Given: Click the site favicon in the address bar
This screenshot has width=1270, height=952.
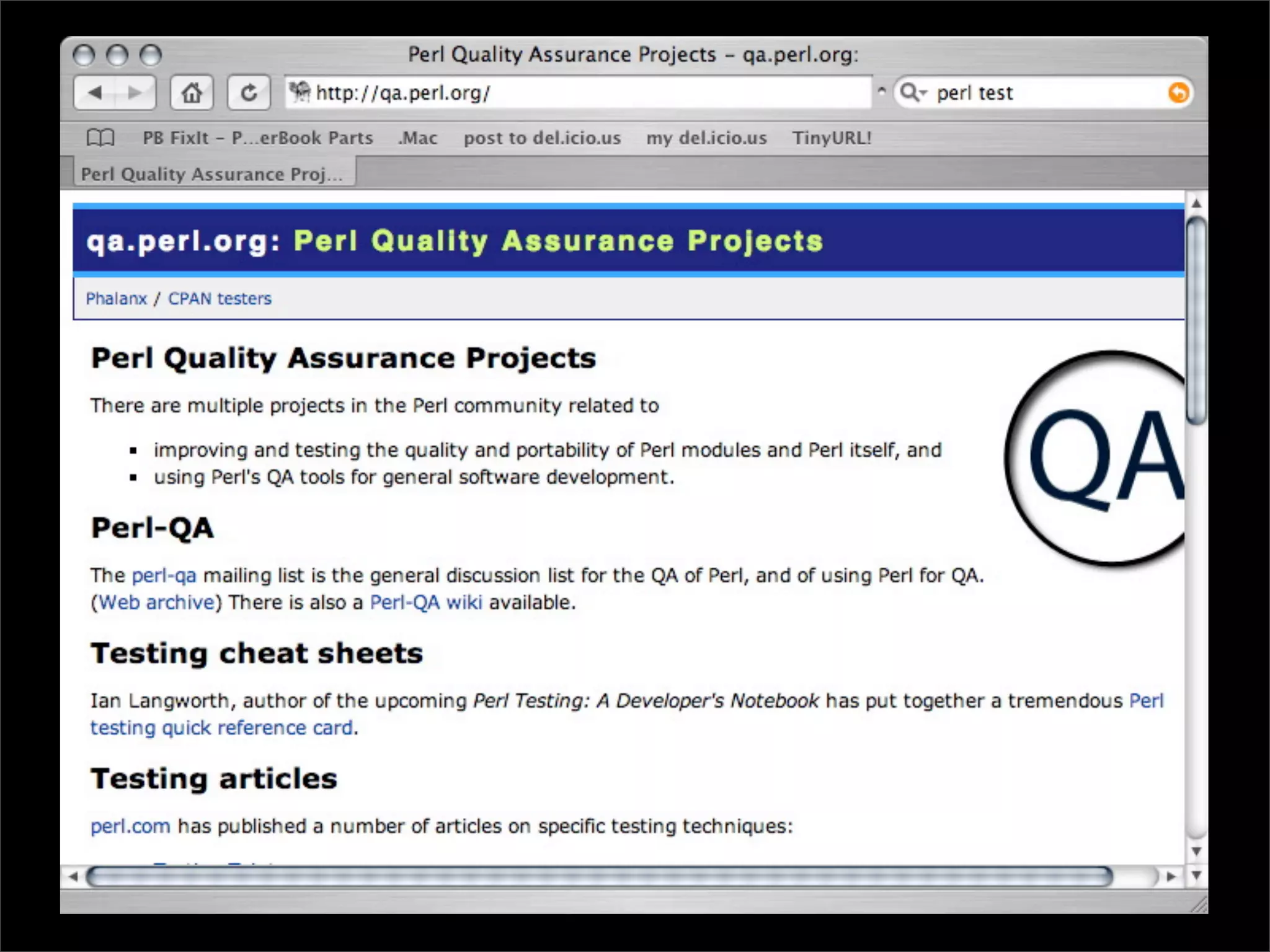Looking at the screenshot, I should coord(300,92).
